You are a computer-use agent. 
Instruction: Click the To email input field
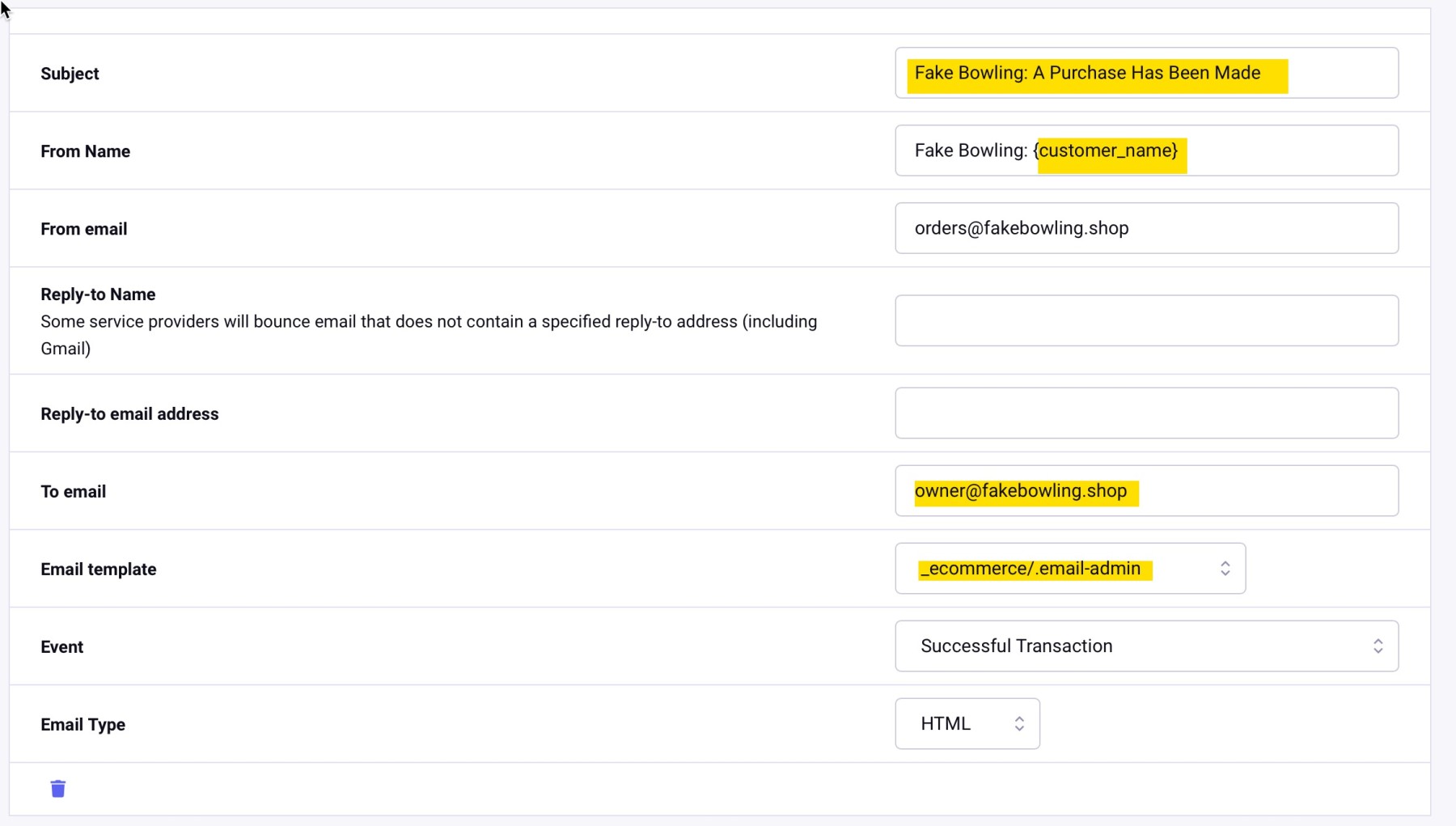coord(1146,490)
